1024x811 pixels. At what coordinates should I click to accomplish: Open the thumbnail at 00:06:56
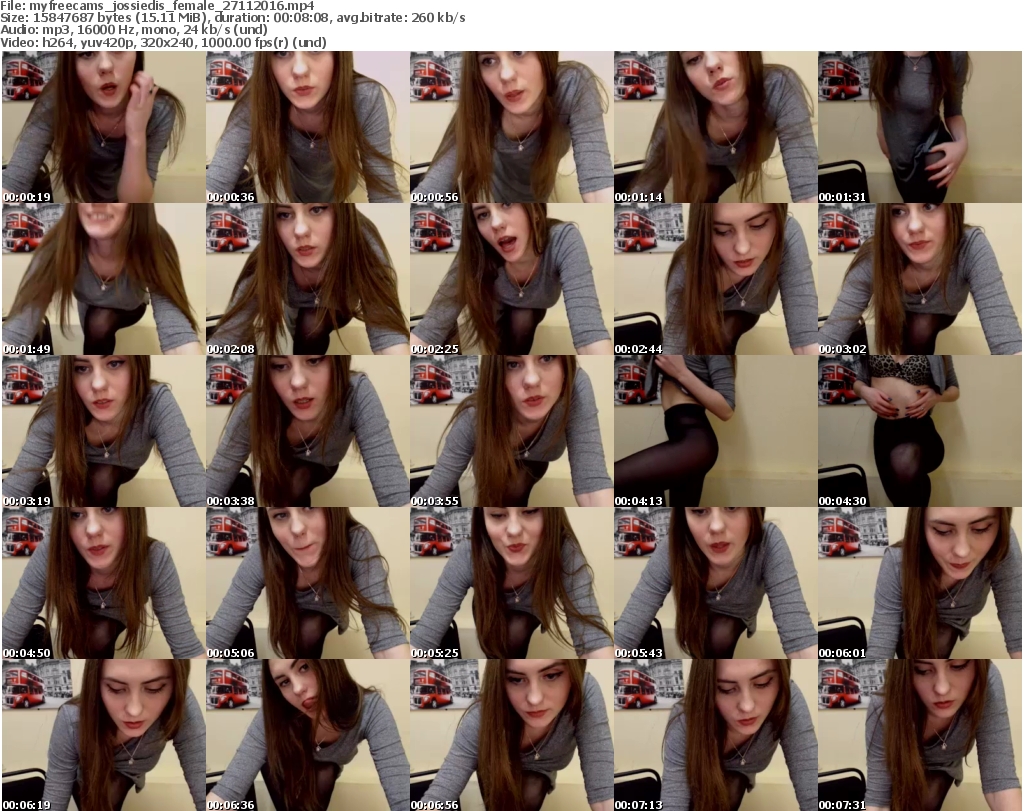coord(511,735)
